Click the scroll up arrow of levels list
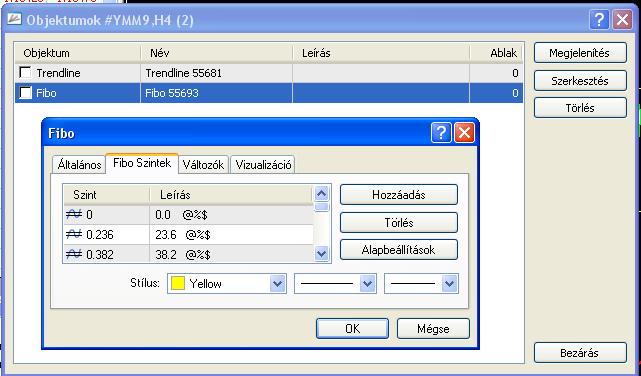Screen dimensions: 641x376 pyautogui.click(x=322, y=193)
